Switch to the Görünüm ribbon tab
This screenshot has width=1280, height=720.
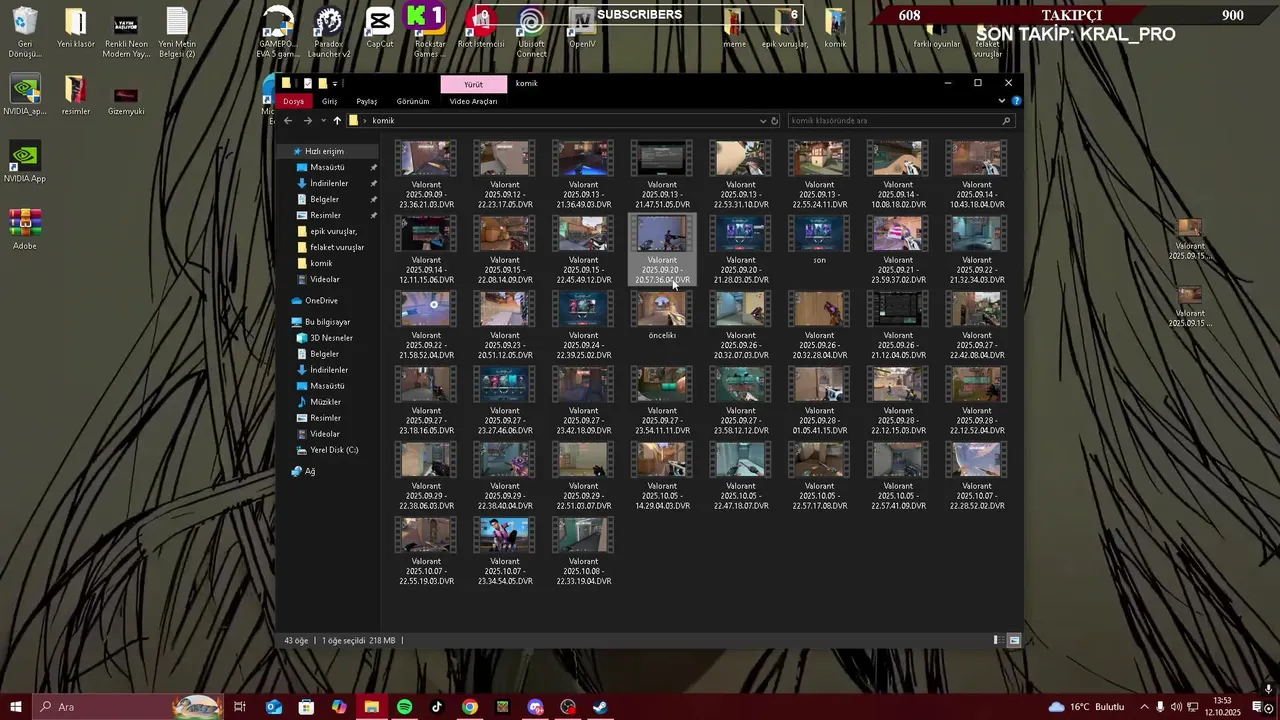pyautogui.click(x=413, y=101)
